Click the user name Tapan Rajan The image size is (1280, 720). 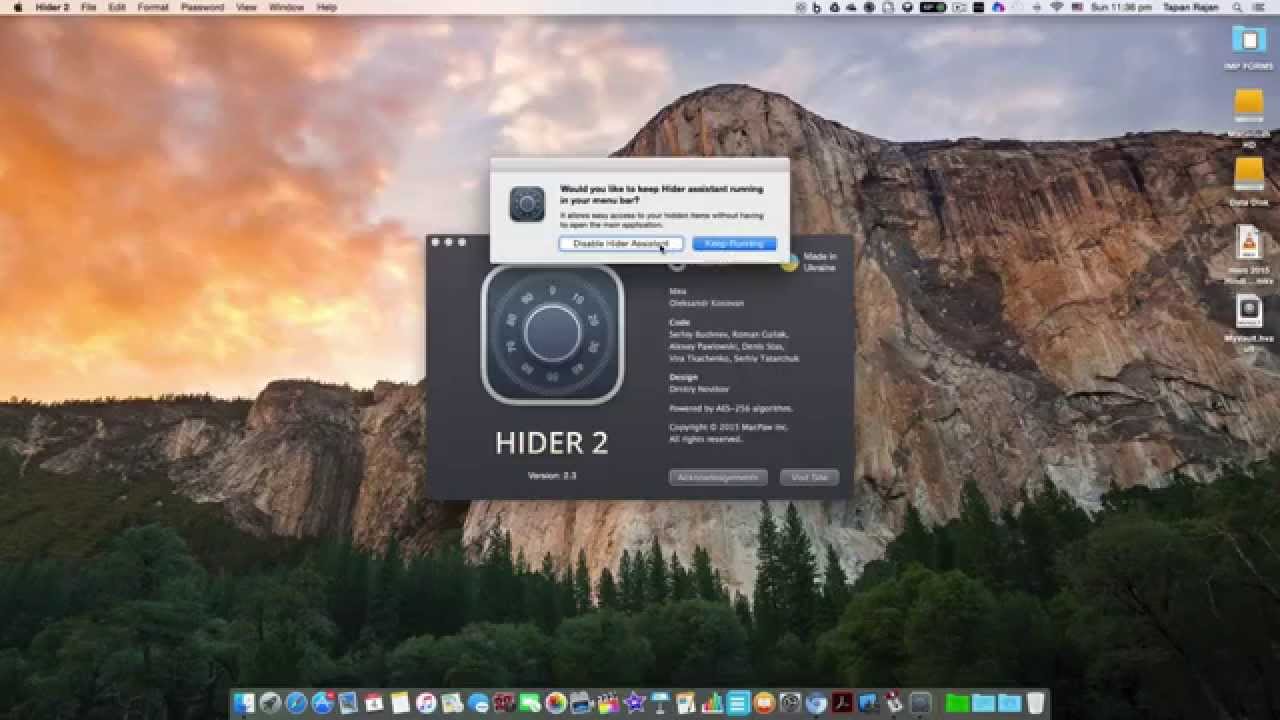[1190, 7]
